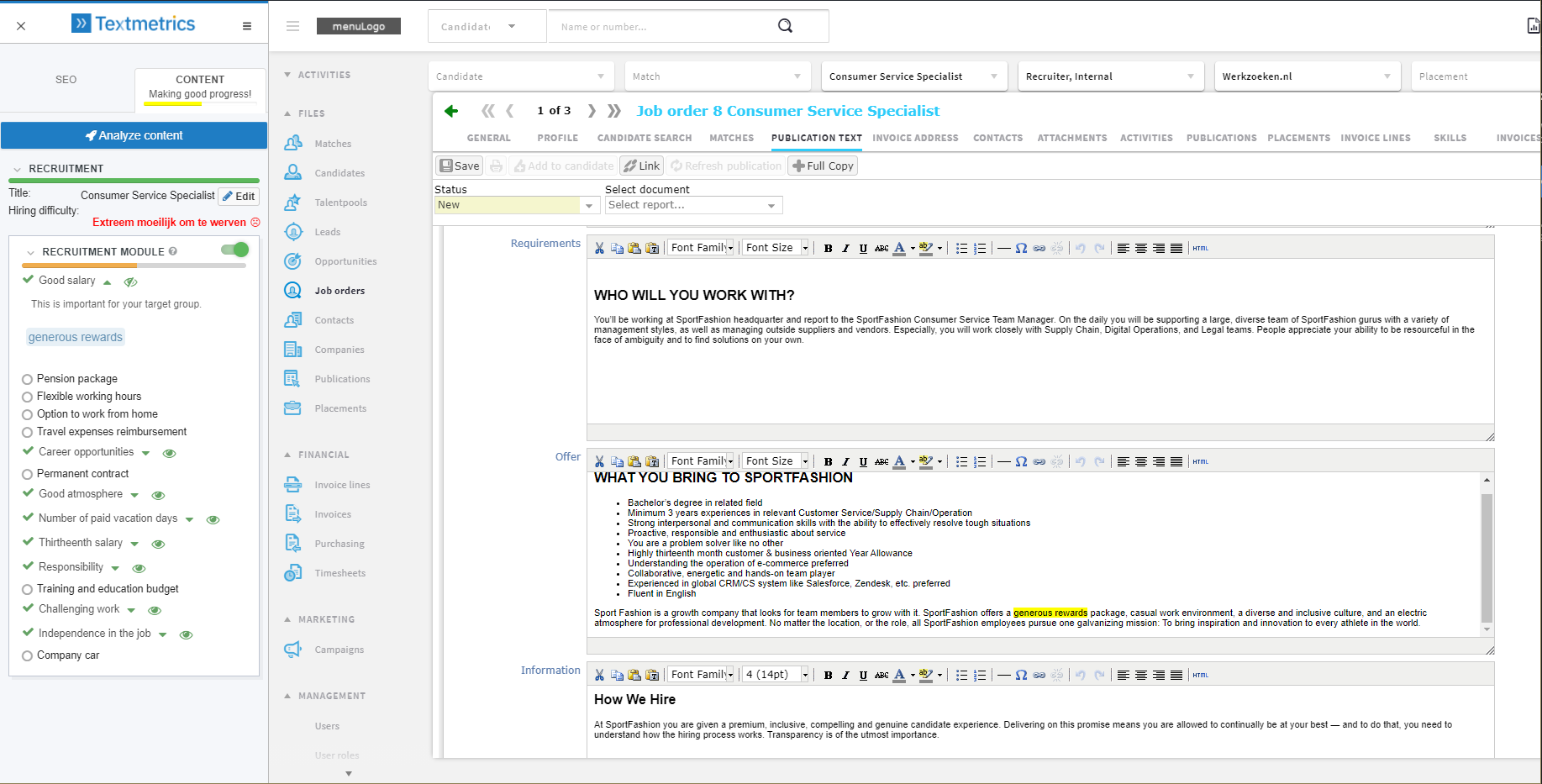Expand Thirtheenth salary details arrow
This screenshot has height=784, width=1542.
pyautogui.click(x=134, y=544)
